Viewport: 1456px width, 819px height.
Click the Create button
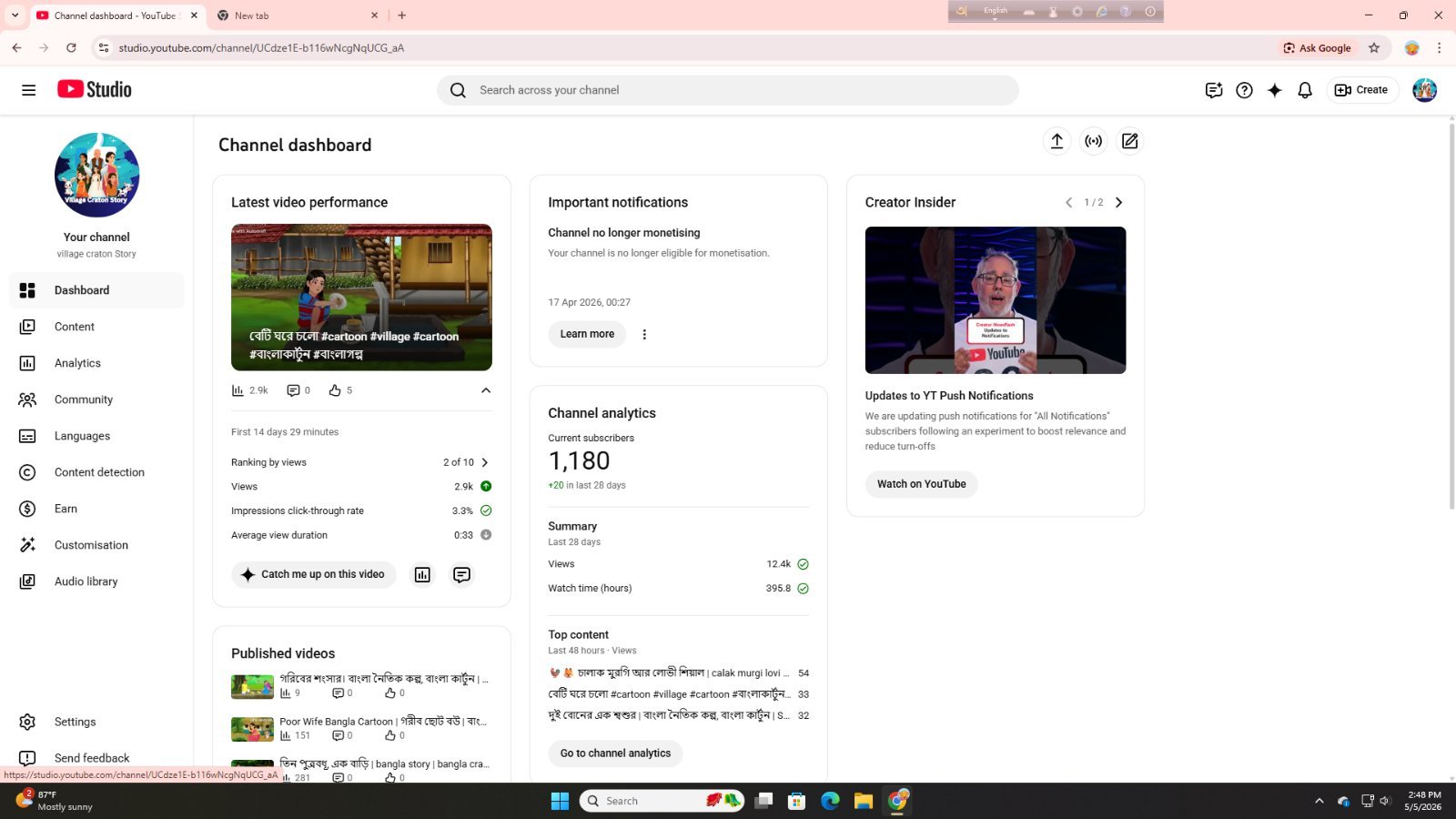[x=1361, y=90]
